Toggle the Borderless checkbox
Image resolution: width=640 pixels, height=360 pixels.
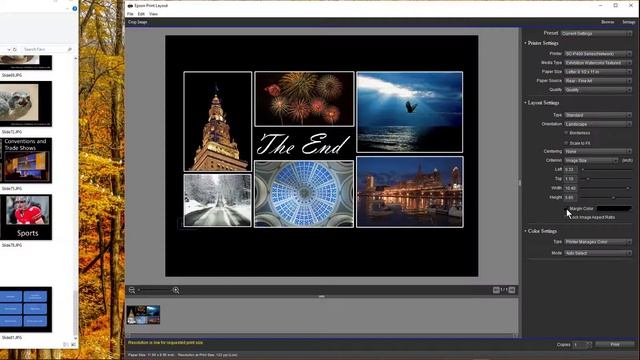[x=566, y=133]
